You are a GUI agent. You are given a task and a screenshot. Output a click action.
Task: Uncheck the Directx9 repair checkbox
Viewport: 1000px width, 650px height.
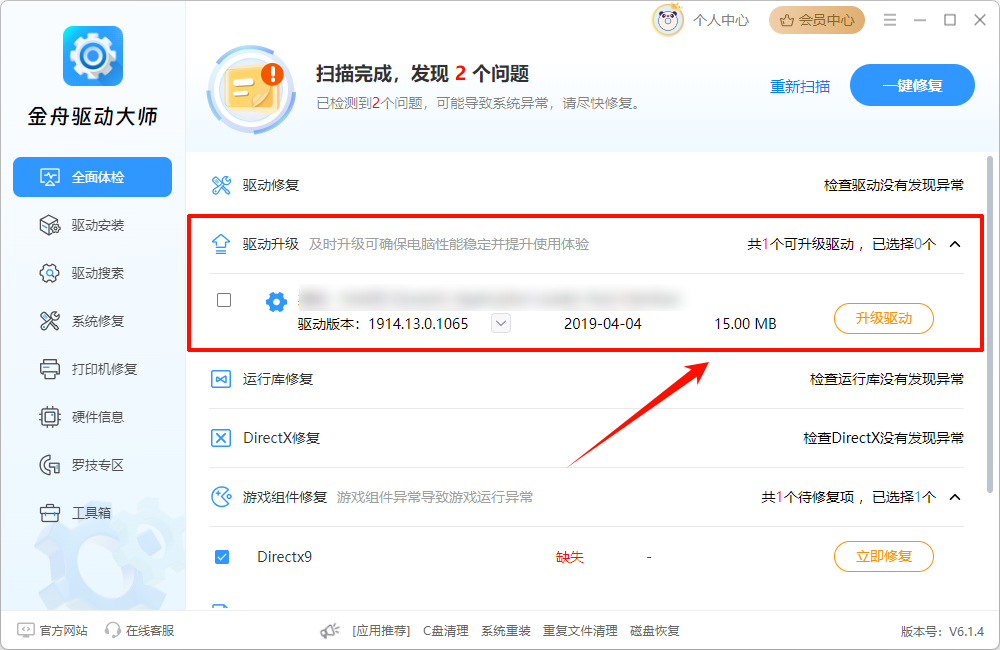222,556
